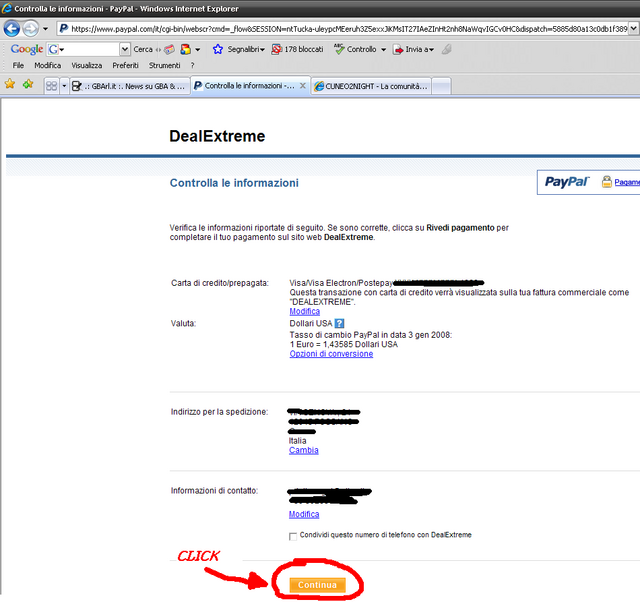Image resolution: width=640 pixels, height=602 pixels.
Task: Open the Favorites Center star icon
Action: click(x=10, y=84)
